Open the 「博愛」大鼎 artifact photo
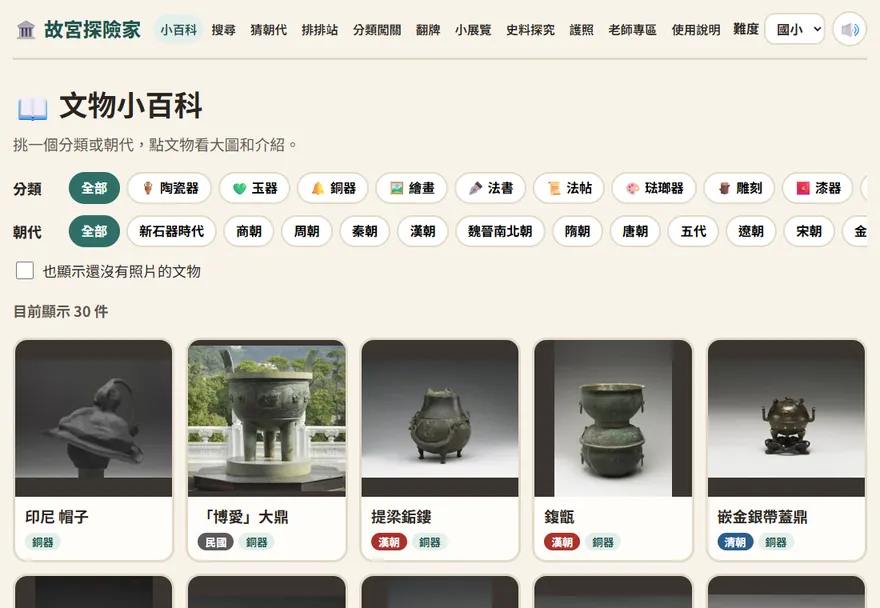Image resolution: width=880 pixels, height=608 pixels. 267,418
